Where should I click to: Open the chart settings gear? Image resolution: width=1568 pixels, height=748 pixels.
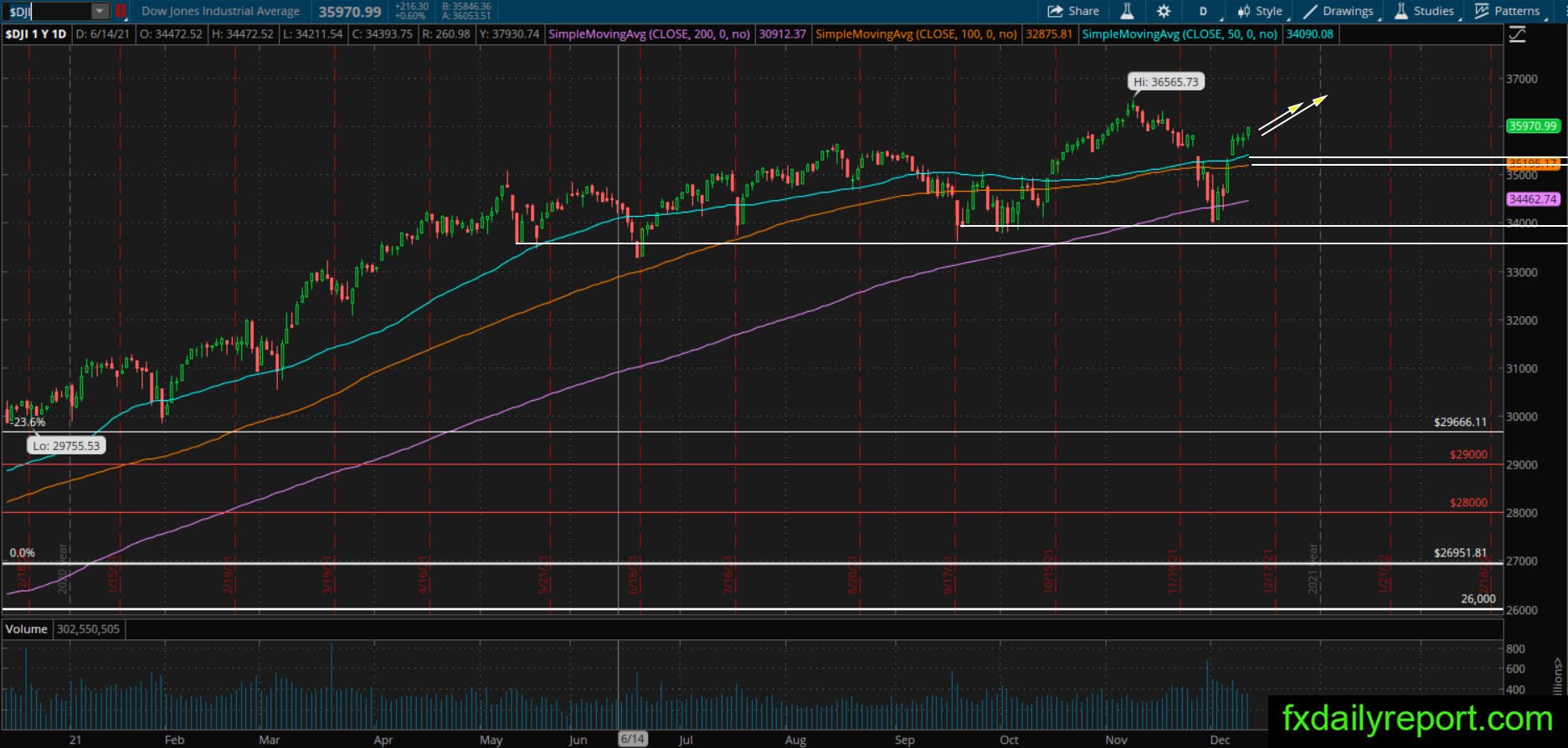click(x=1164, y=11)
